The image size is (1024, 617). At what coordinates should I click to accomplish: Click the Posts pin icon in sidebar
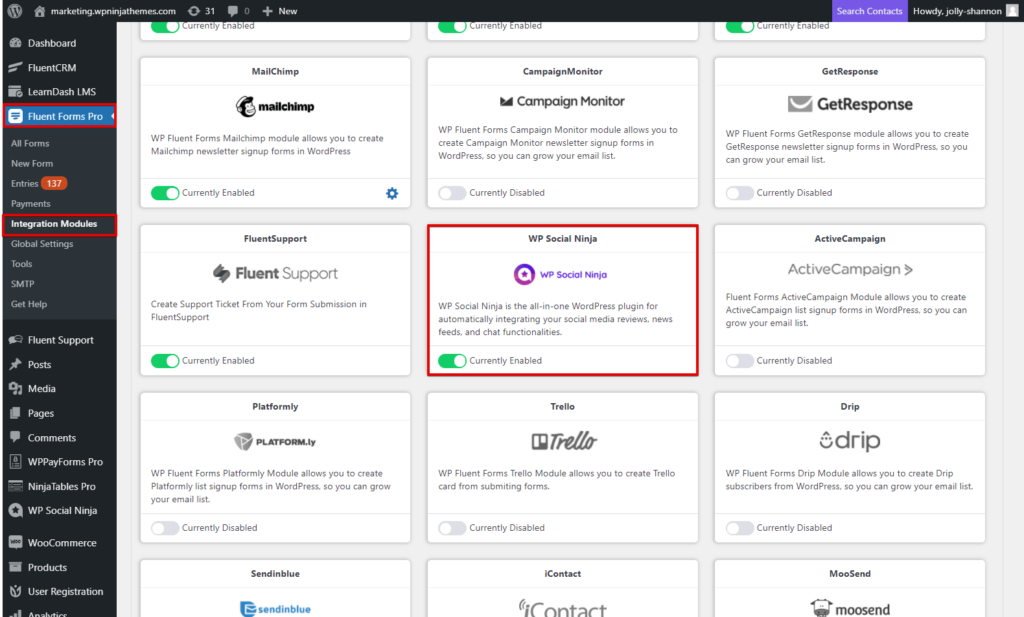click(x=16, y=364)
